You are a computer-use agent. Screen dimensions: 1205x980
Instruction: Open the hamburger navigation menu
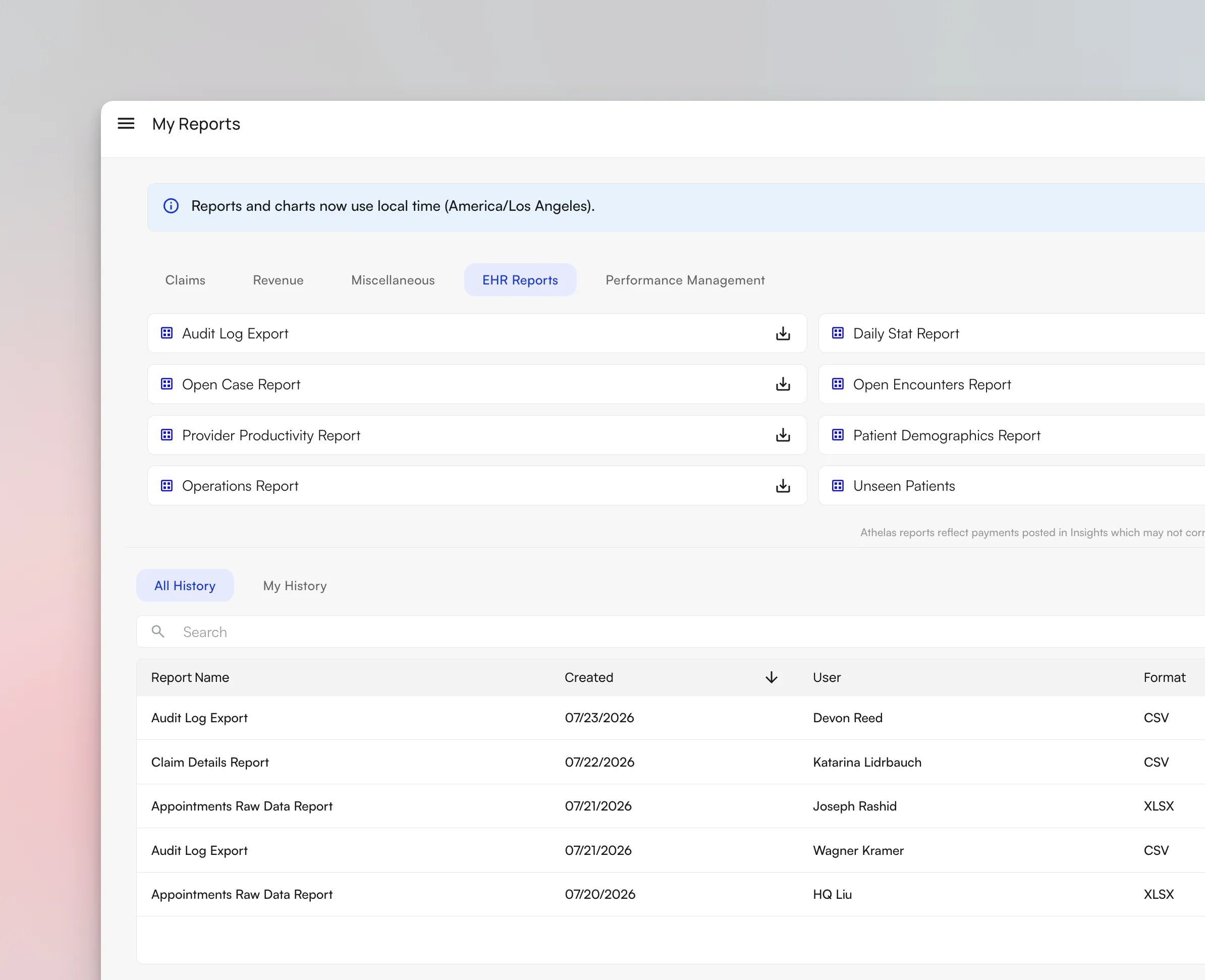[x=126, y=124]
